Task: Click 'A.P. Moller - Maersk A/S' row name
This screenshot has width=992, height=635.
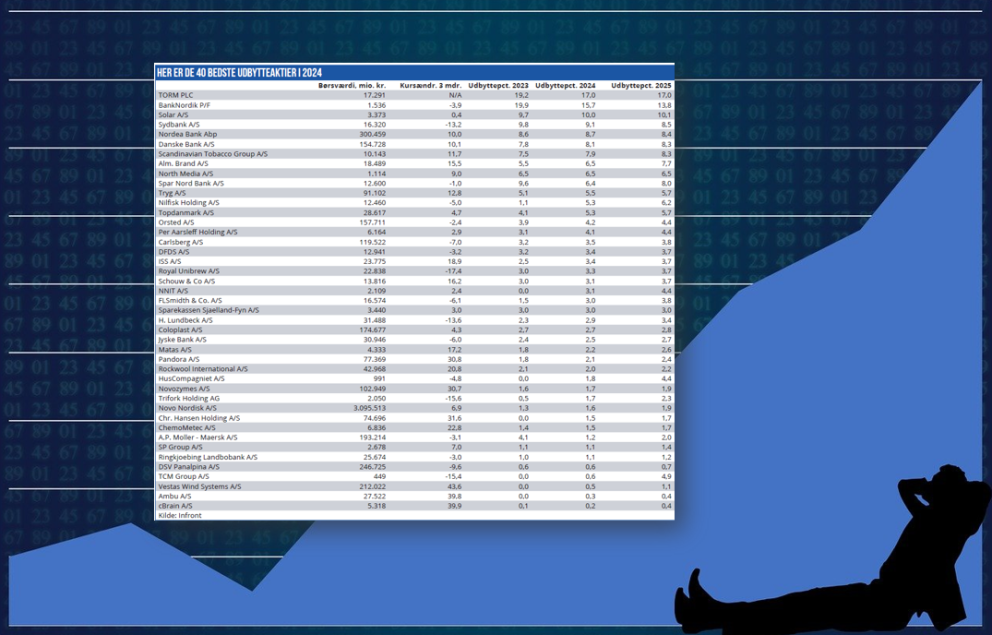Action: (x=197, y=437)
